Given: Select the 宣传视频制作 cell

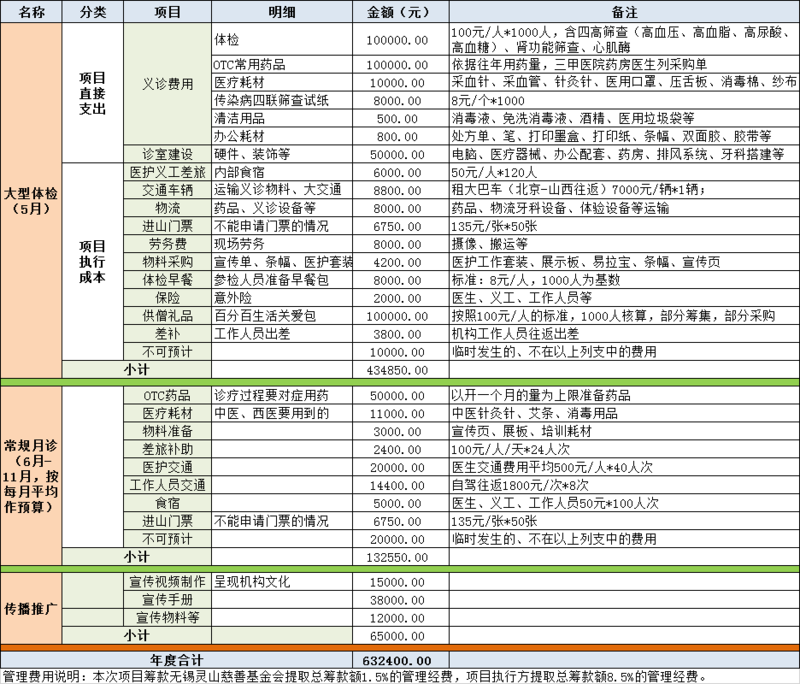Looking at the screenshot, I should 167,581.
